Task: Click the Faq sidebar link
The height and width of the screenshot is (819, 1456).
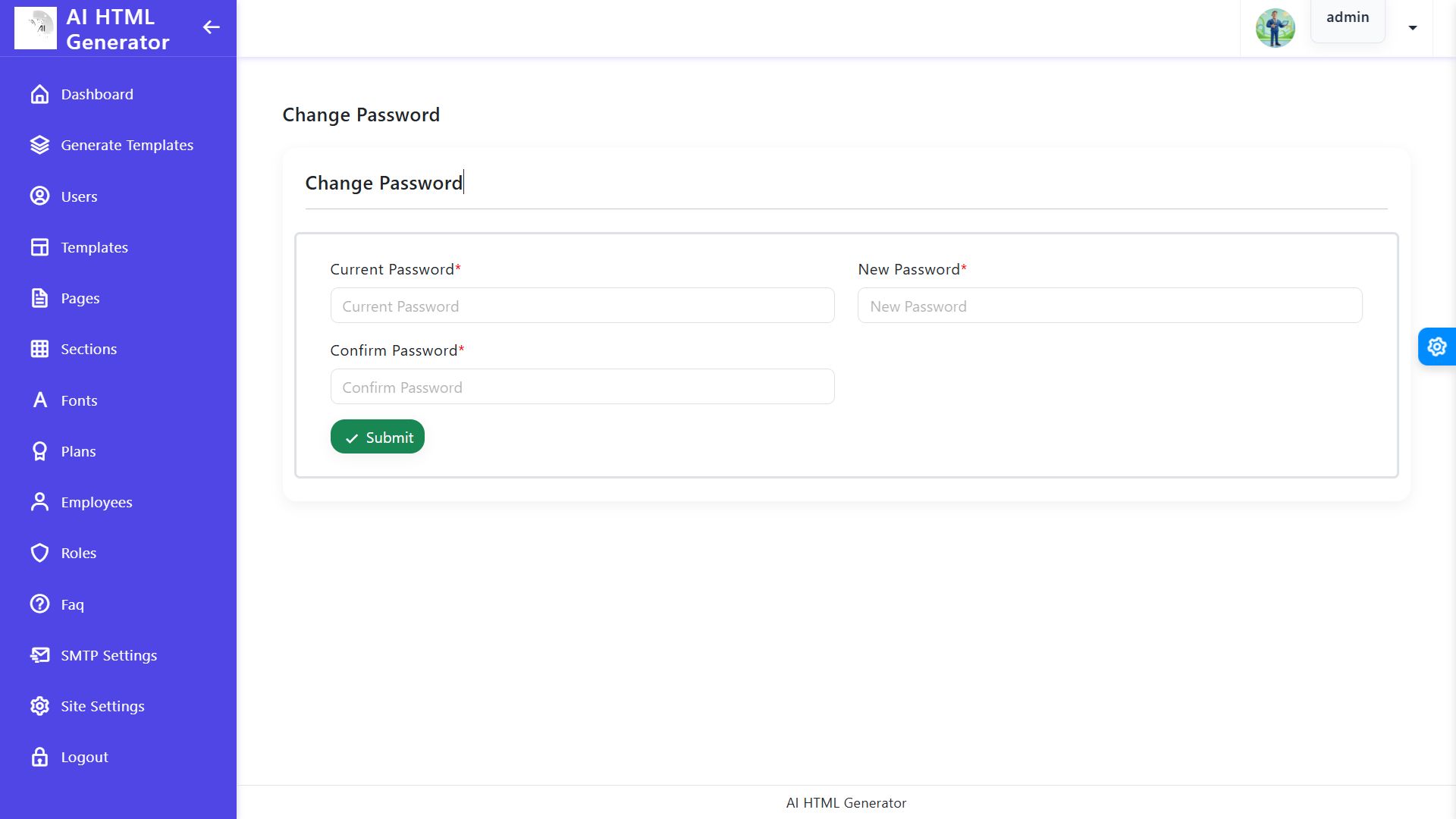Action: 72,604
